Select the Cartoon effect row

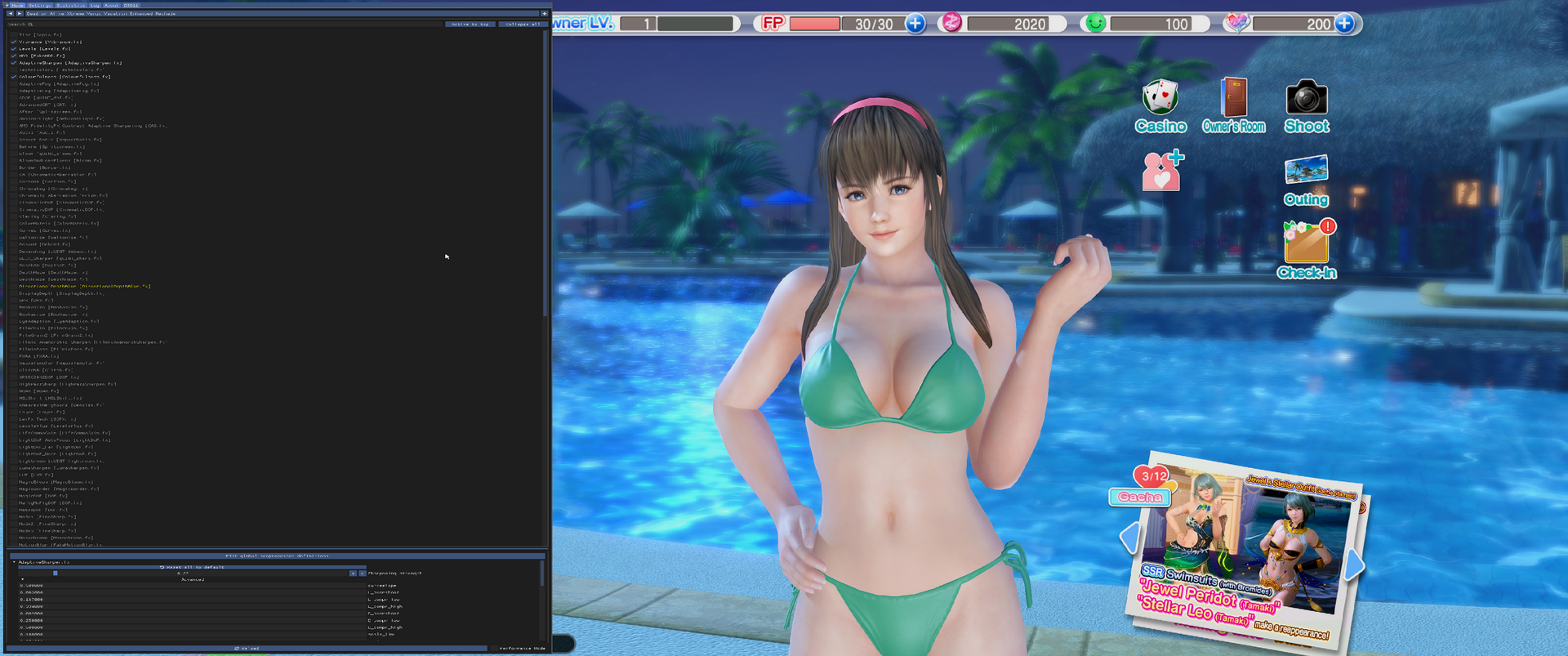click(47, 181)
